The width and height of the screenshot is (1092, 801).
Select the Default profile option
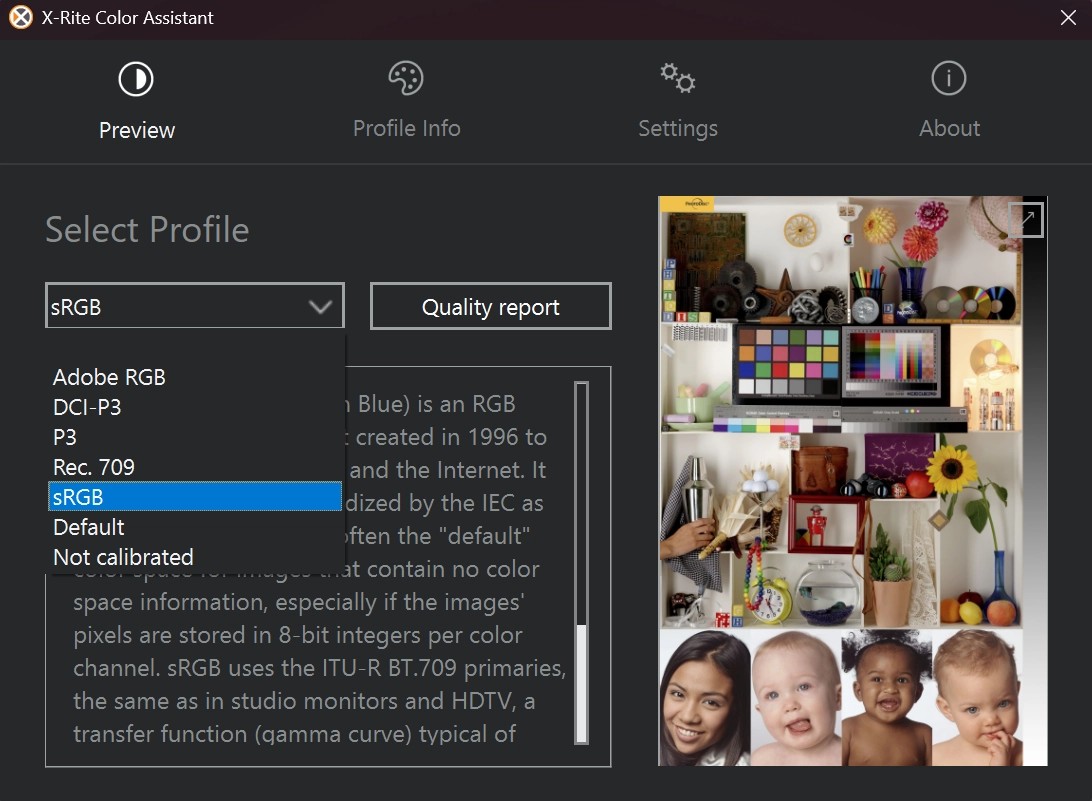coord(89,527)
